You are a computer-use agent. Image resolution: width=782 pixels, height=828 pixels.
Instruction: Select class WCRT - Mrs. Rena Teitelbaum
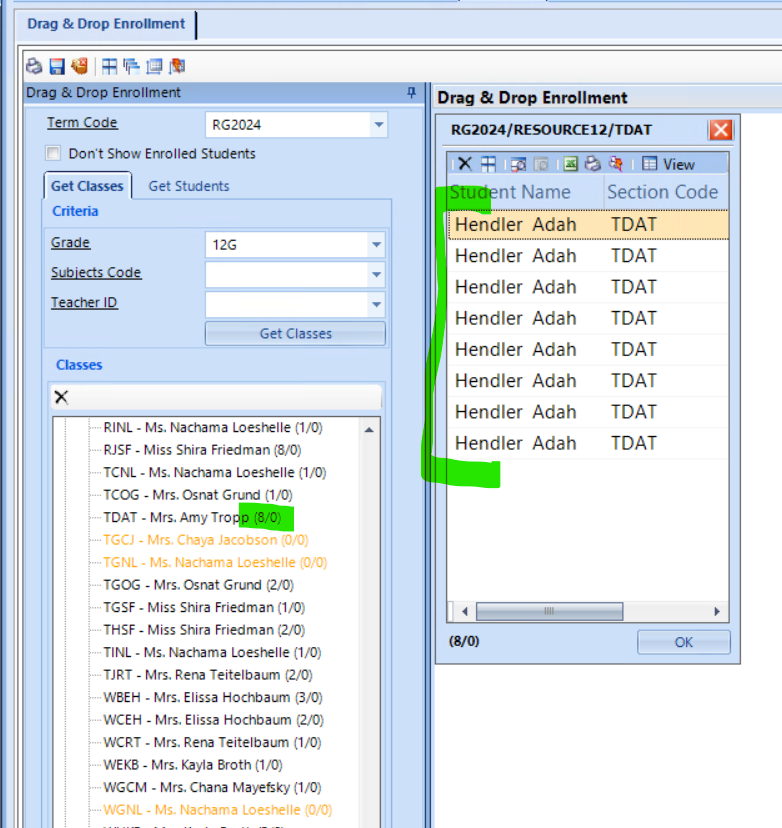212,742
